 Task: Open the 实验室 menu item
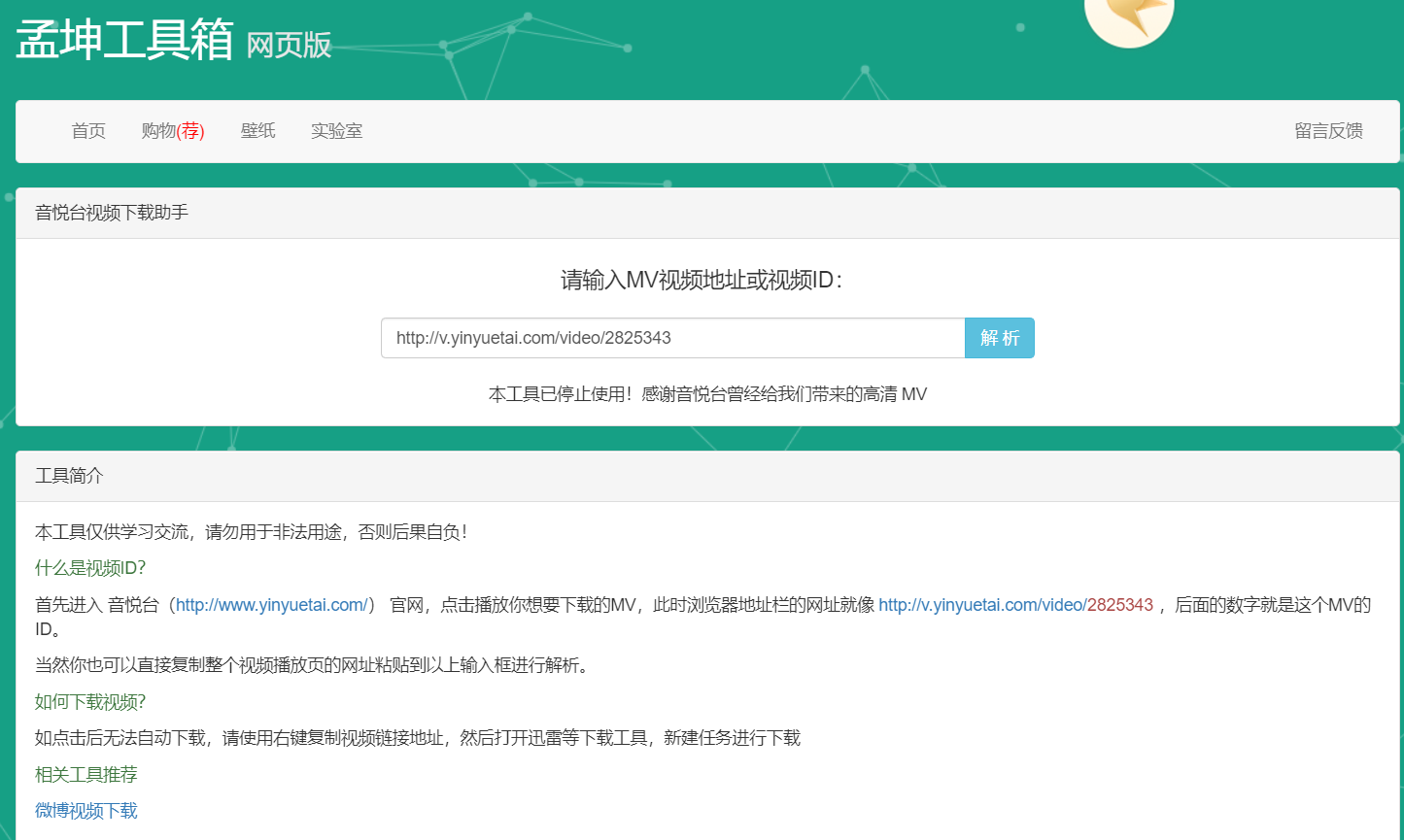[336, 131]
